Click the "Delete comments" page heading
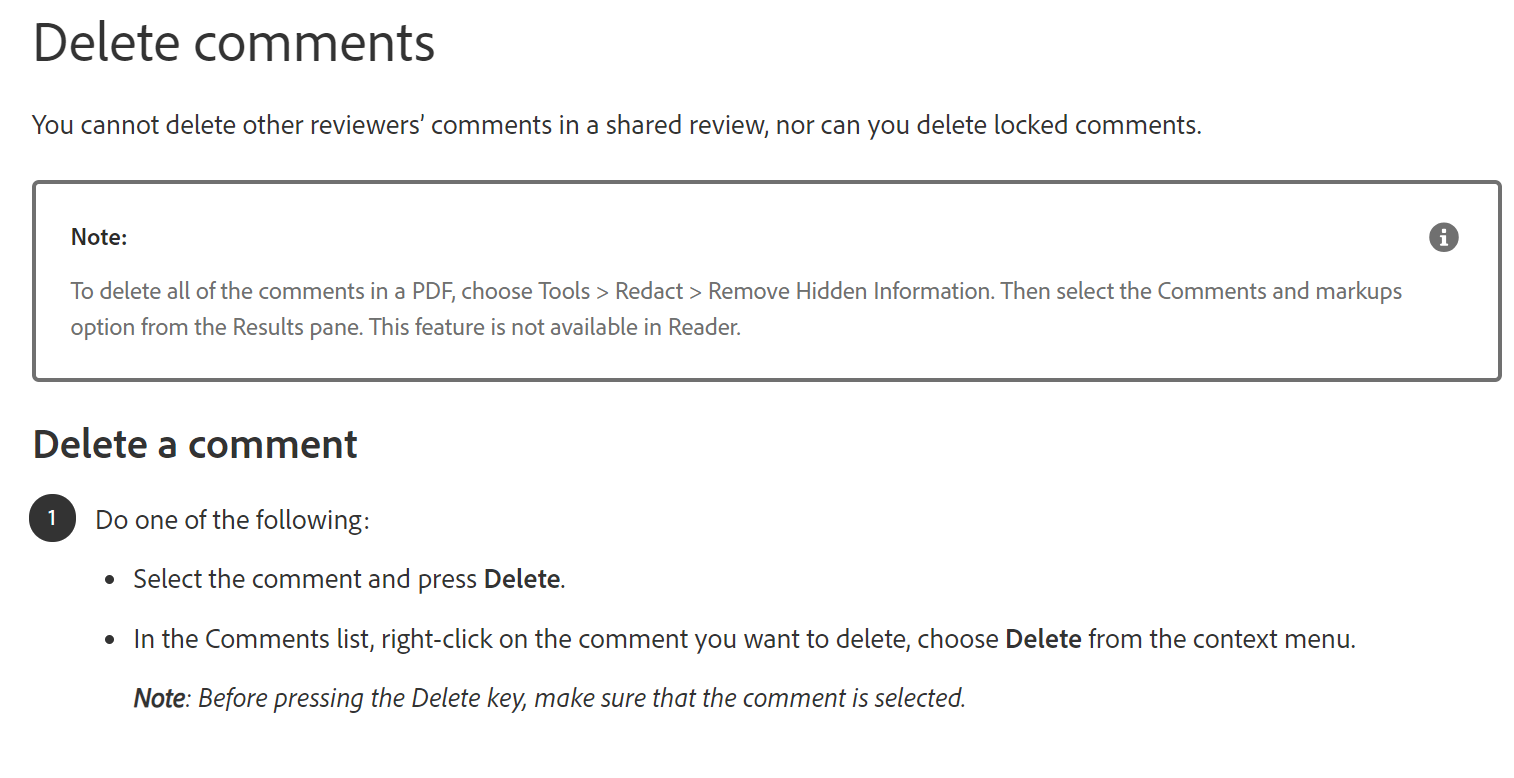 (x=234, y=43)
